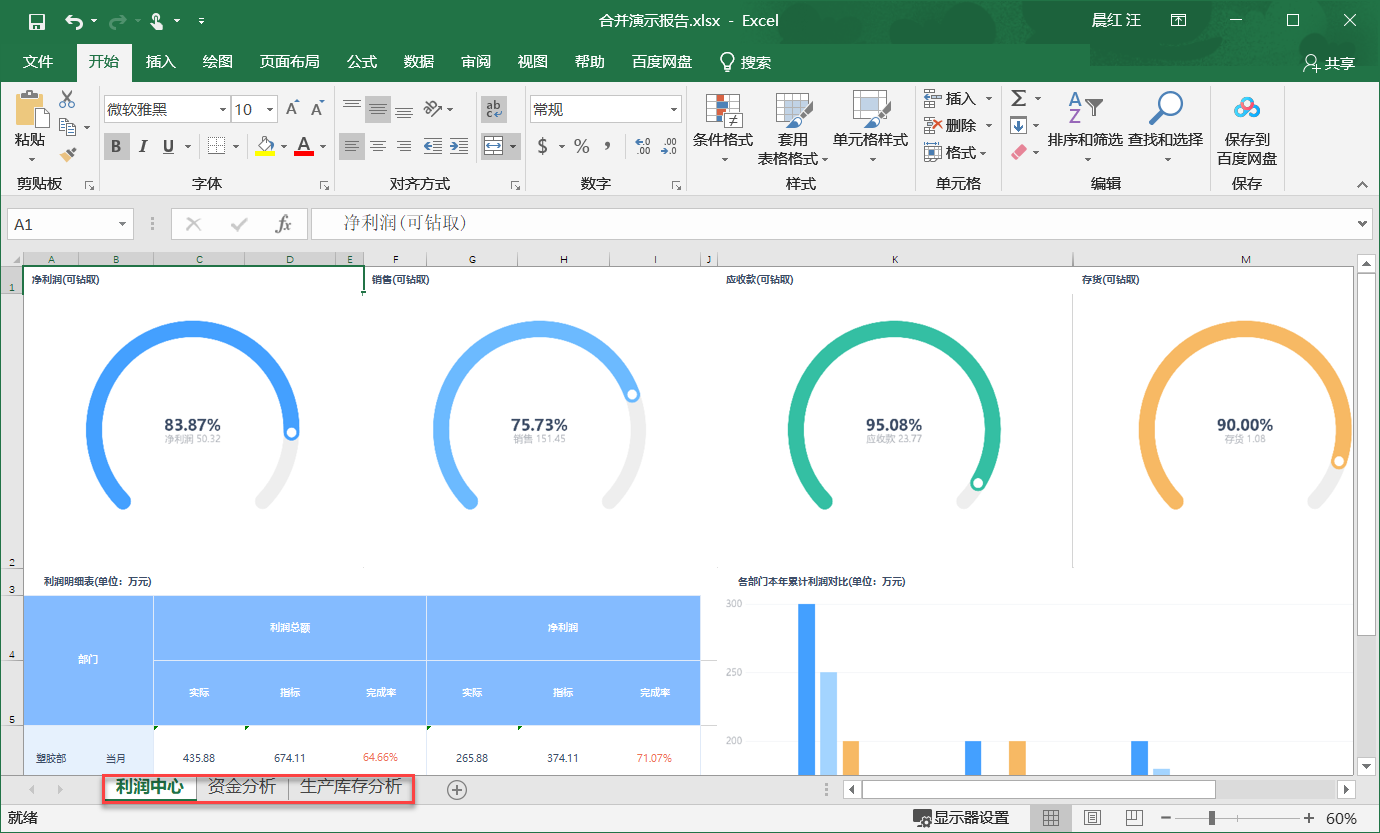
Task: Switch to Page Layout view in status bar
Action: pos(1093,818)
